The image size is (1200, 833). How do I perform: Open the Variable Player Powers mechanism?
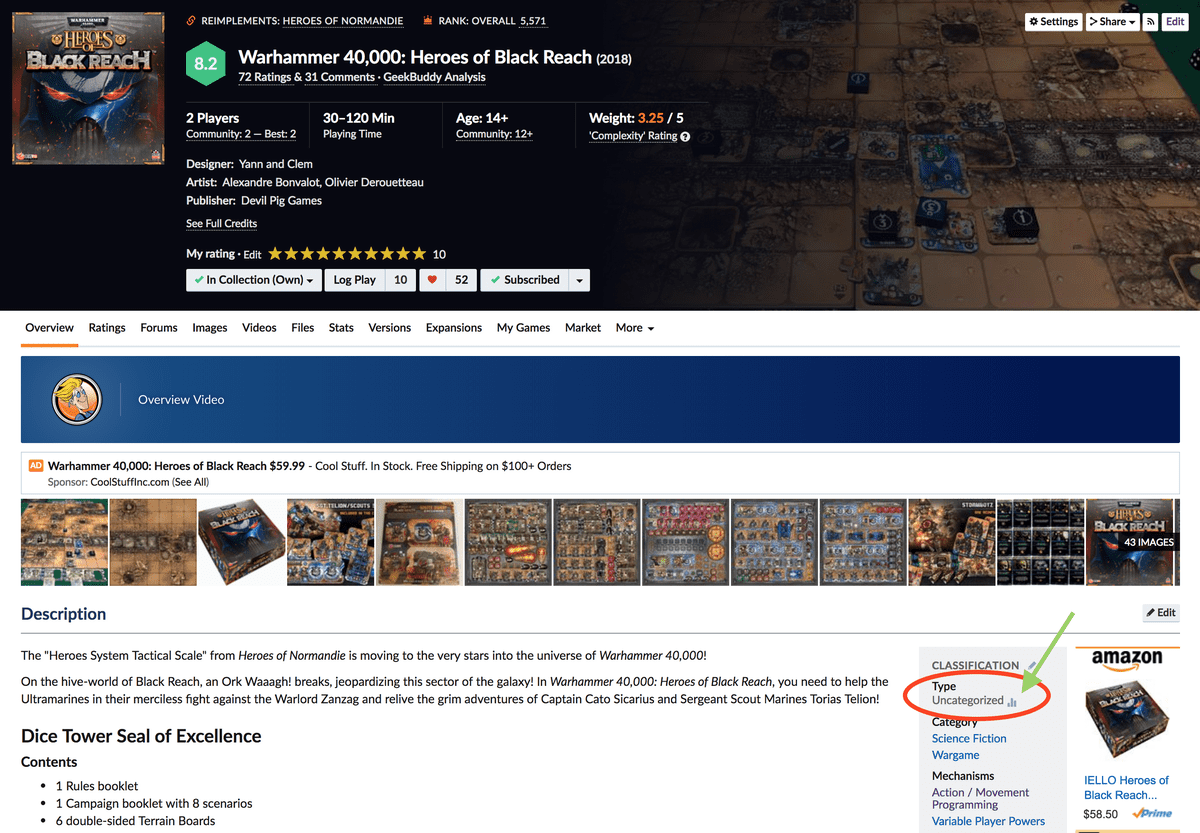tap(988, 822)
